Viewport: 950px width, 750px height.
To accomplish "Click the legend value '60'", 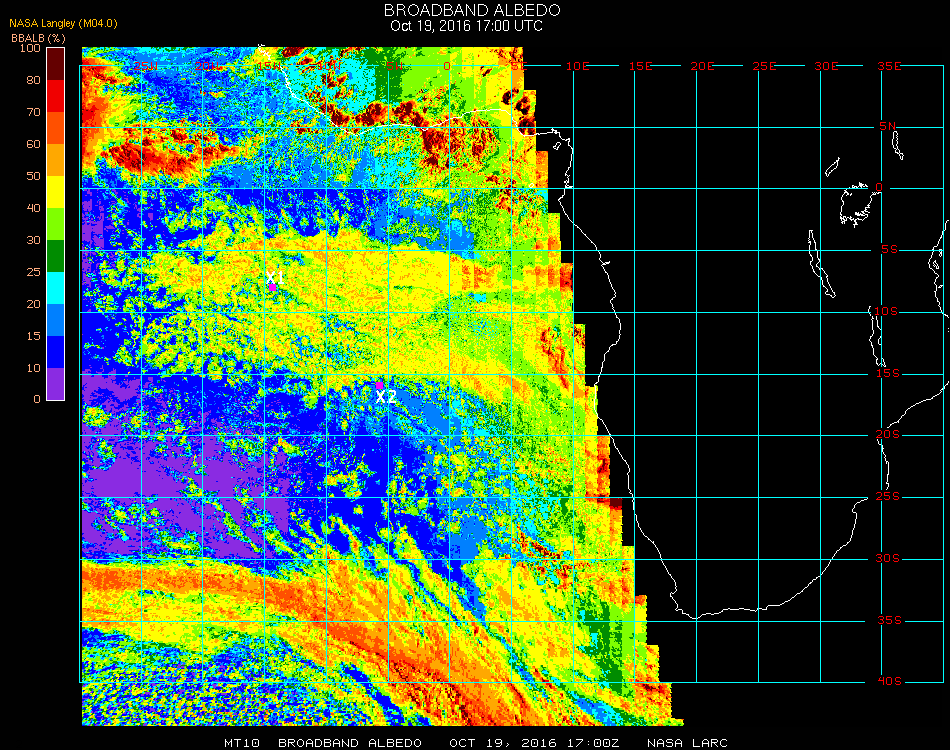I will point(33,144).
